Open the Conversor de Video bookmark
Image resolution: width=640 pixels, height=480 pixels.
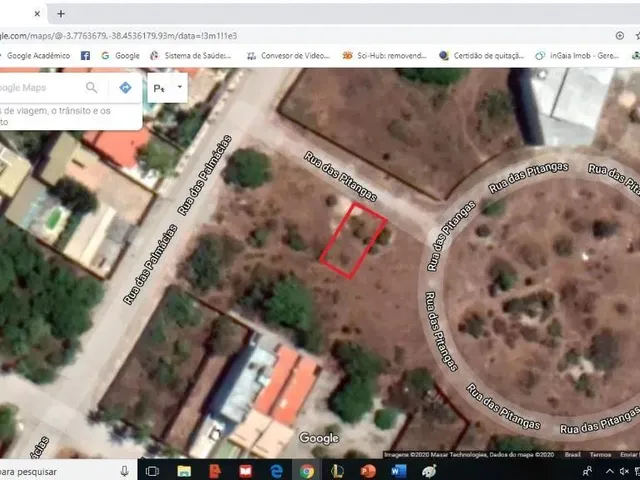(288, 56)
